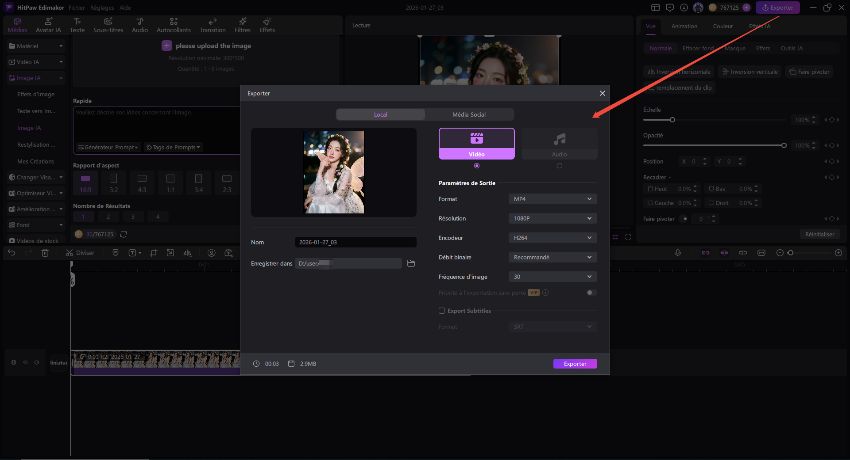The width and height of the screenshot is (850, 460).
Task: Select the Vidéo export type tile
Action: [477, 143]
